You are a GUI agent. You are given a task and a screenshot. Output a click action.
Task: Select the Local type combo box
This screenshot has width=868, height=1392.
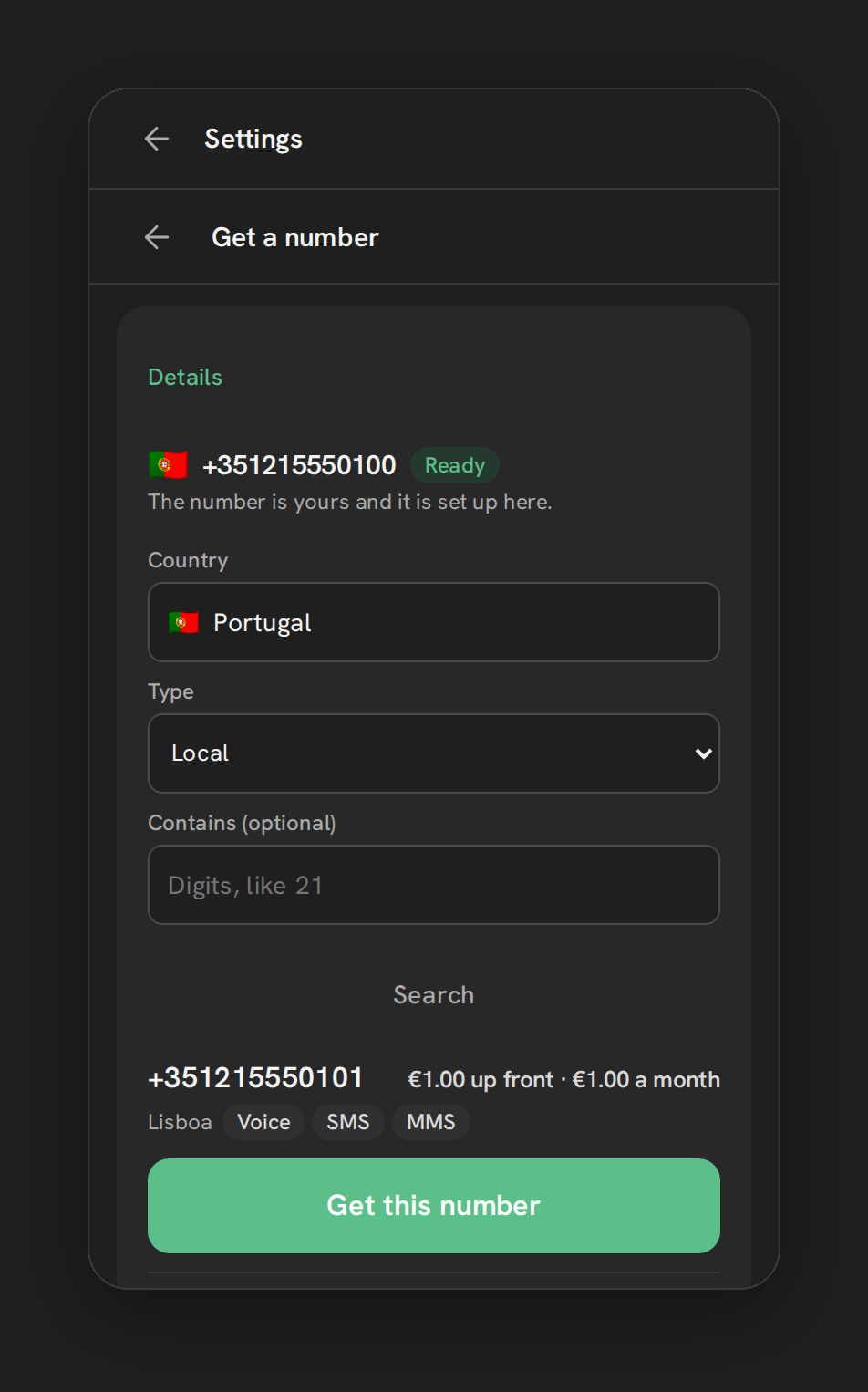(x=434, y=753)
